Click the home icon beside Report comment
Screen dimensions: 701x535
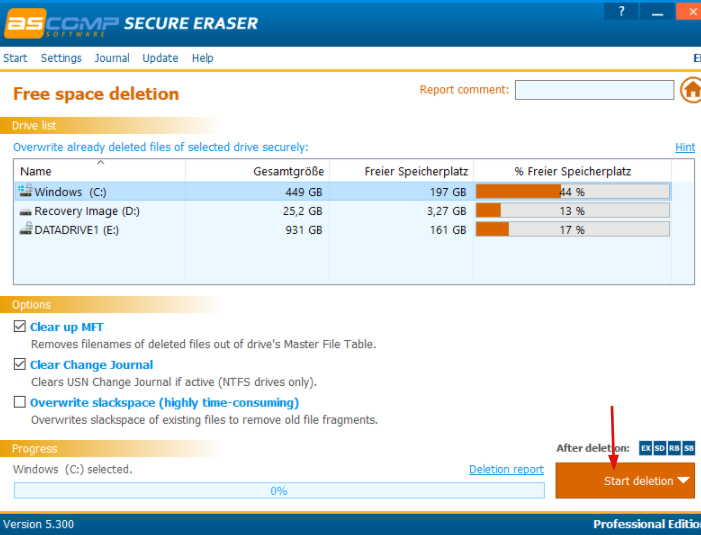(691, 91)
